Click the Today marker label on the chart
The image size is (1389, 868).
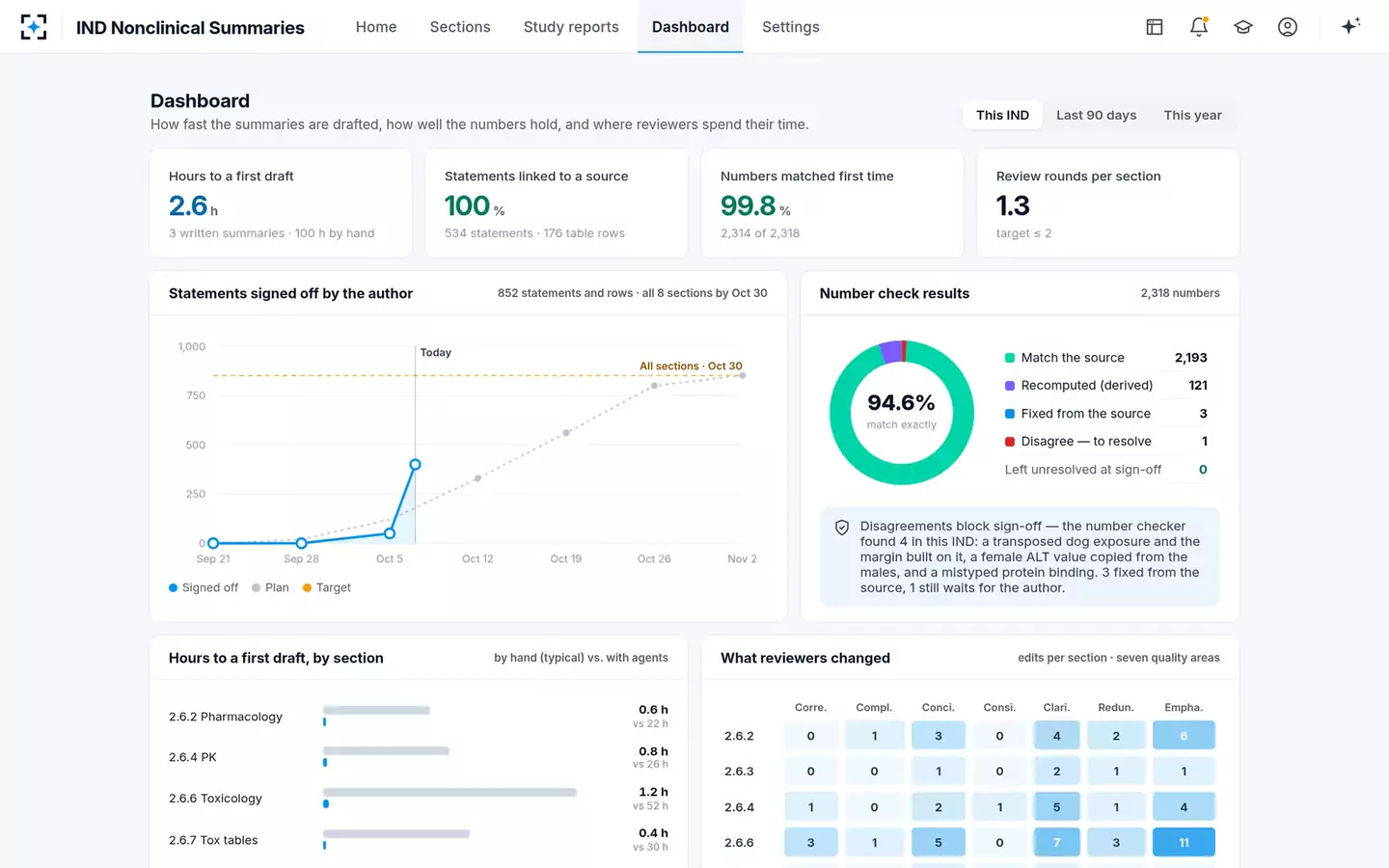(x=436, y=353)
